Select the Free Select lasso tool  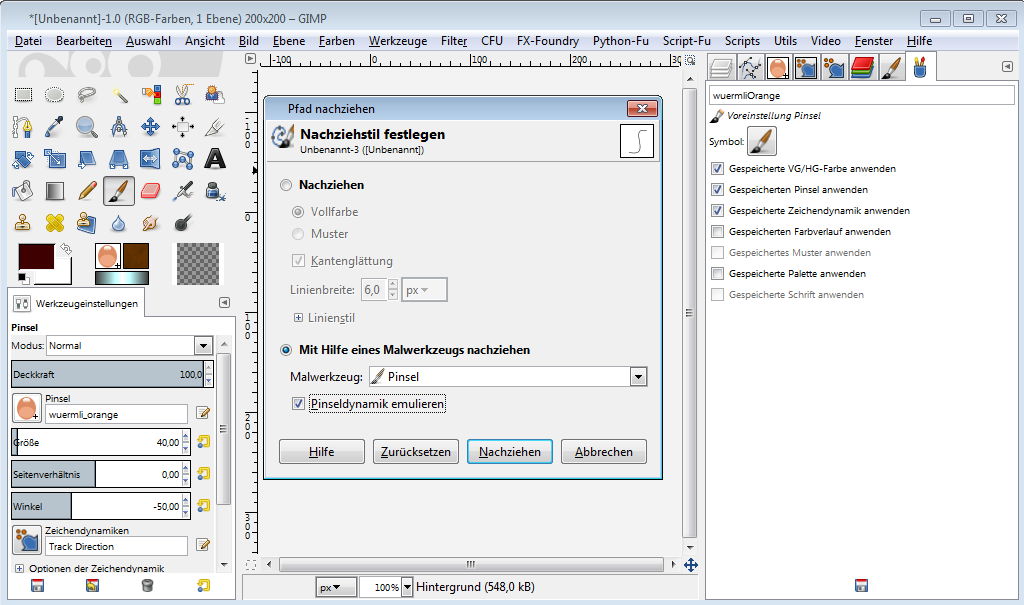click(86, 95)
